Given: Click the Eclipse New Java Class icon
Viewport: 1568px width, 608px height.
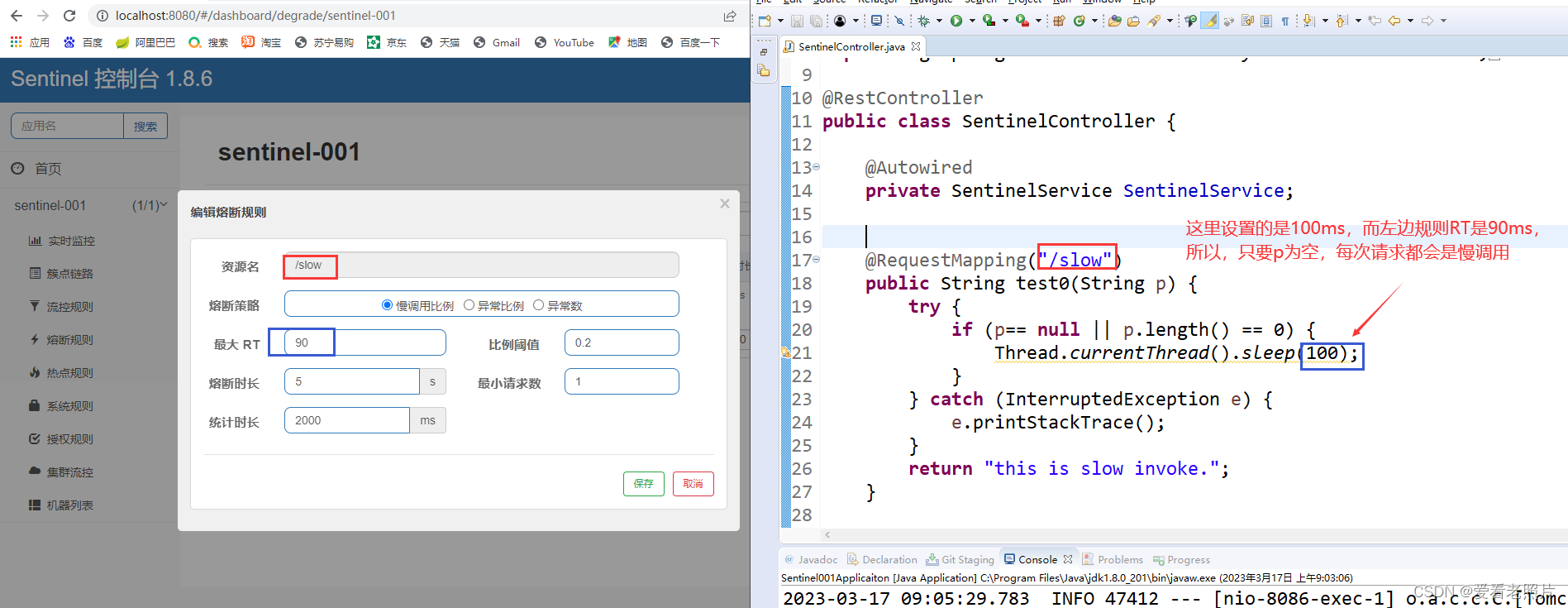Looking at the screenshot, I should [1079, 21].
